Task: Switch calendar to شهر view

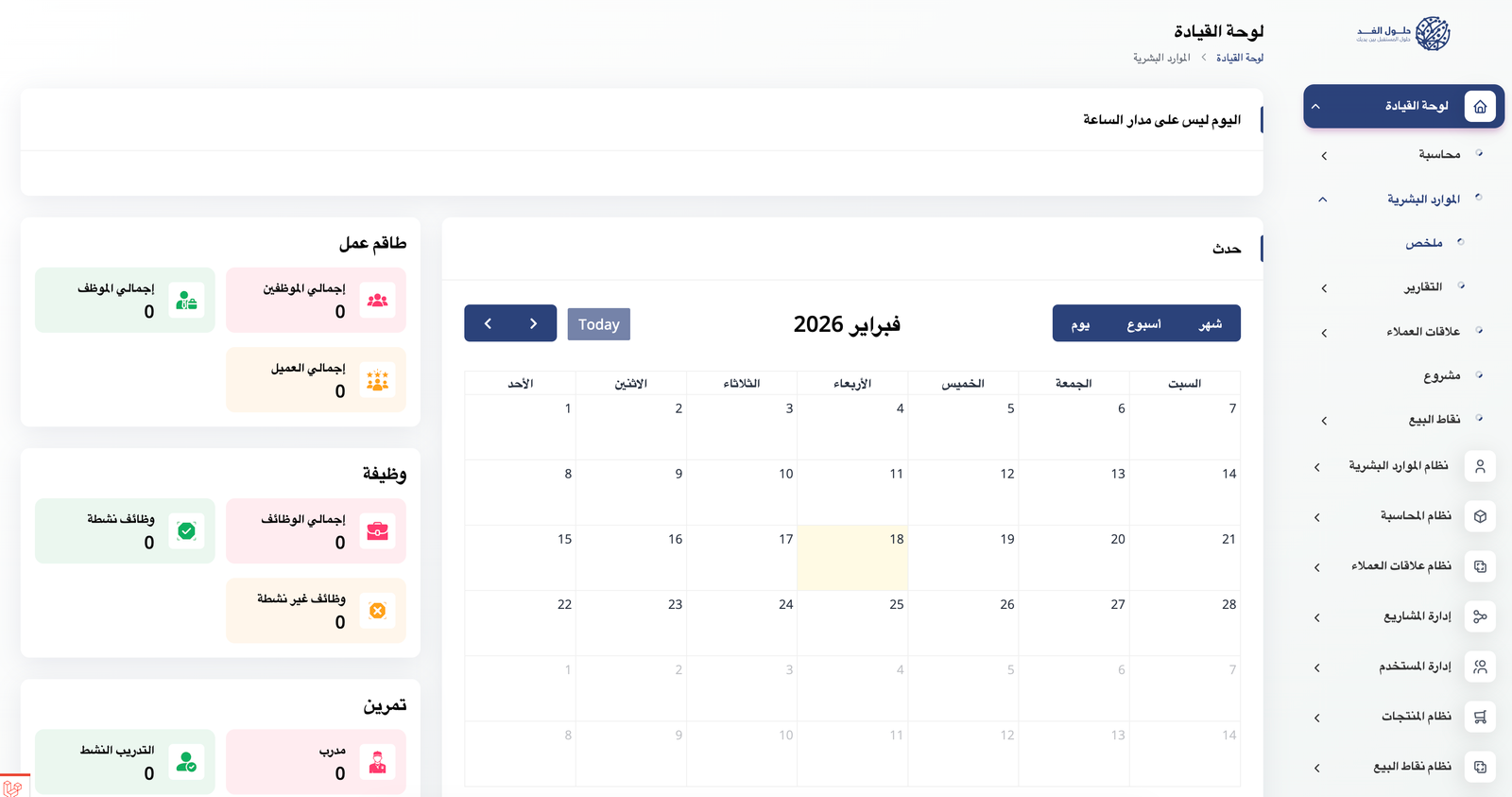Action: (x=1210, y=324)
